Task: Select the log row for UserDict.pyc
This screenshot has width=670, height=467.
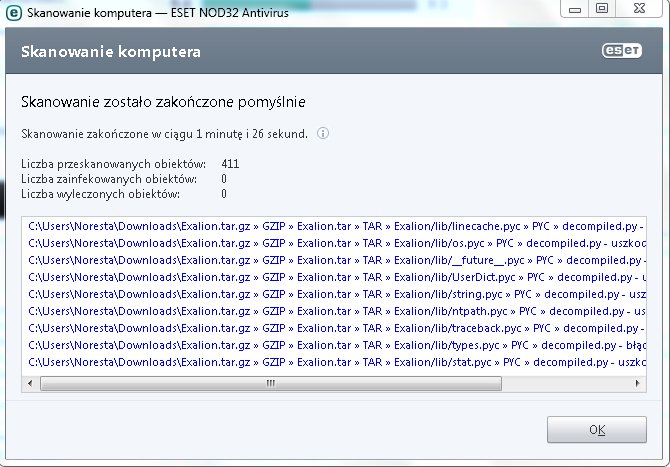Action: coord(334,277)
